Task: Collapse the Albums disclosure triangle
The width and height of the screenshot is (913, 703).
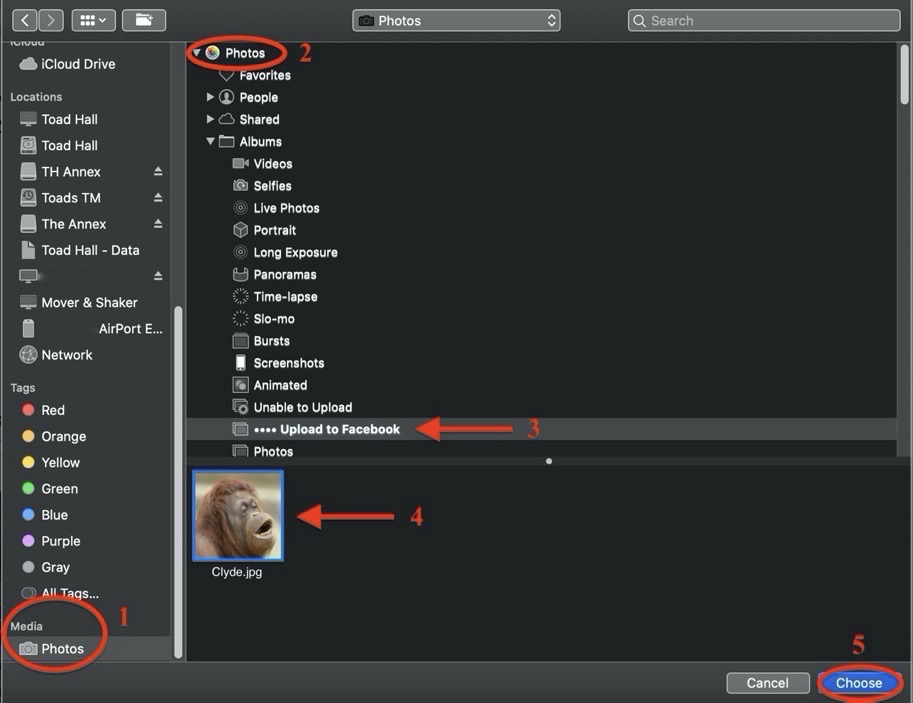Action: click(x=210, y=142)
